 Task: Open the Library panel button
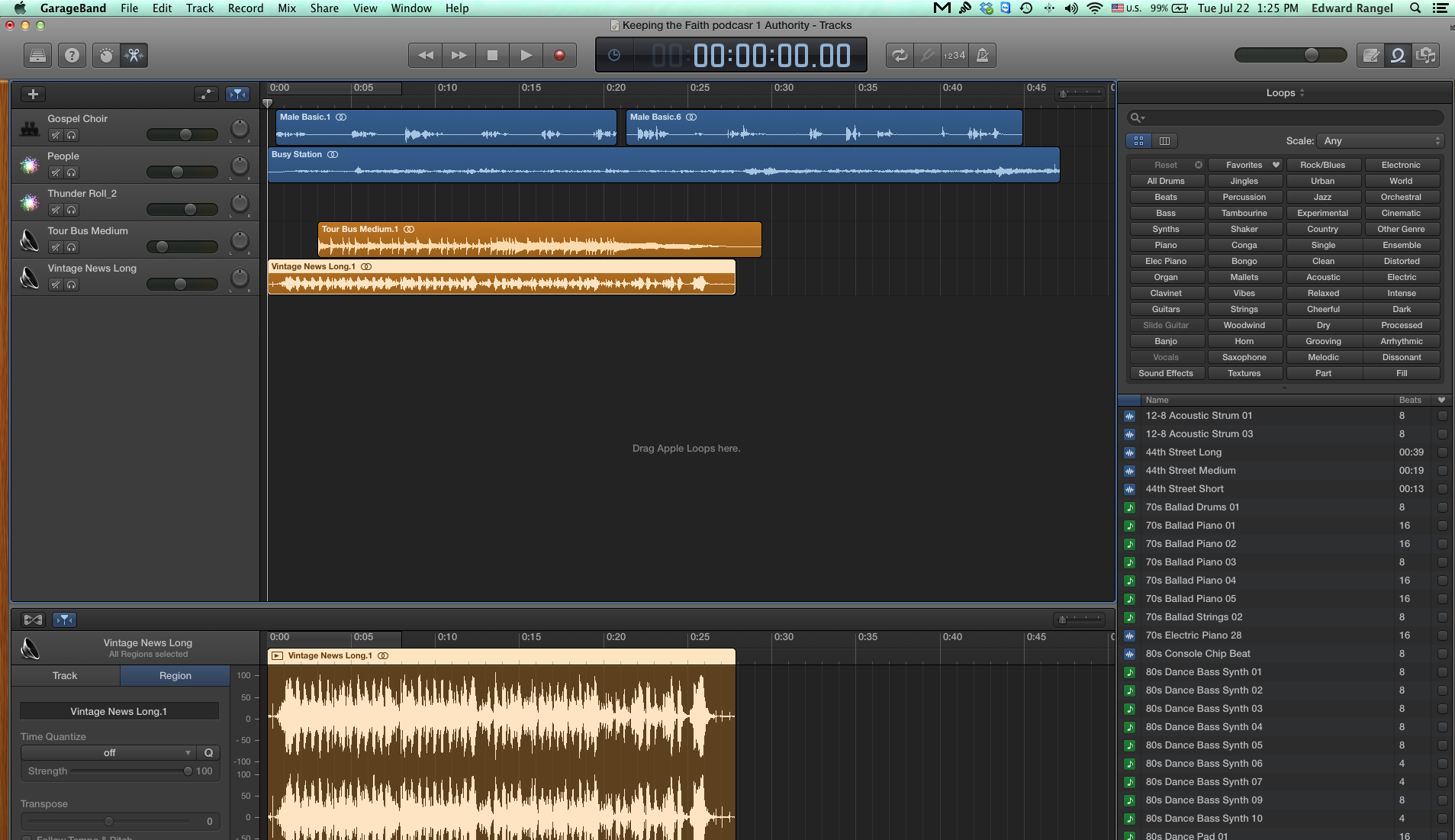pos(37,55)
